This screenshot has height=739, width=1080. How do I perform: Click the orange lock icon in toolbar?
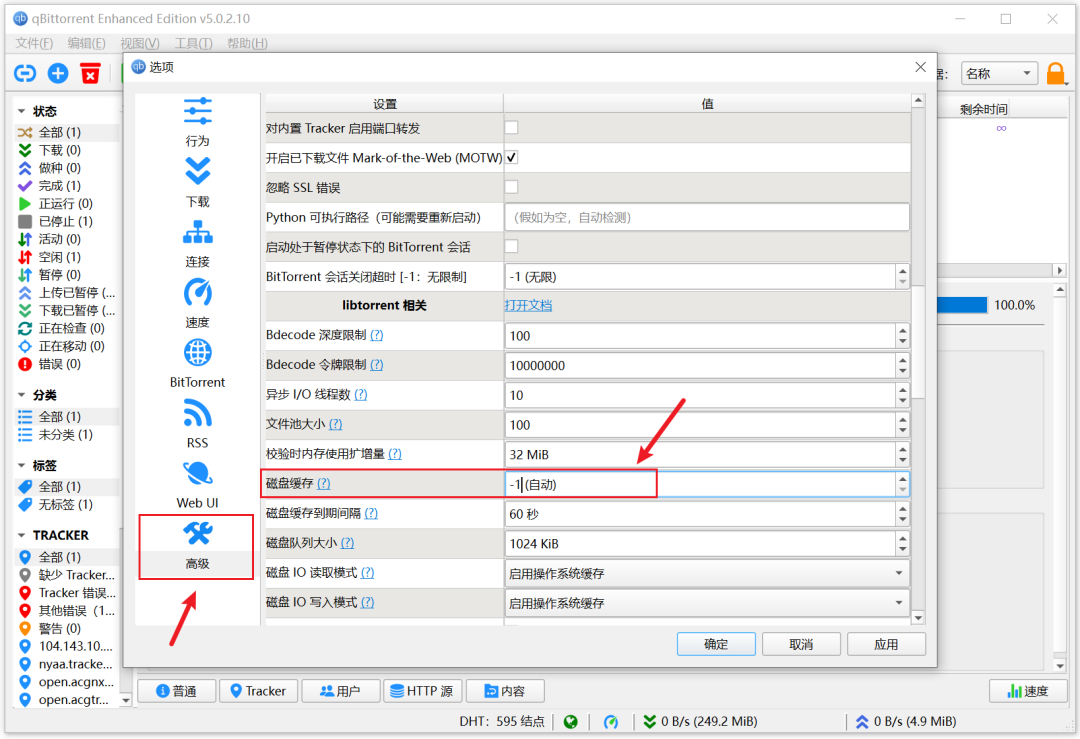(x=1055, y=73)
